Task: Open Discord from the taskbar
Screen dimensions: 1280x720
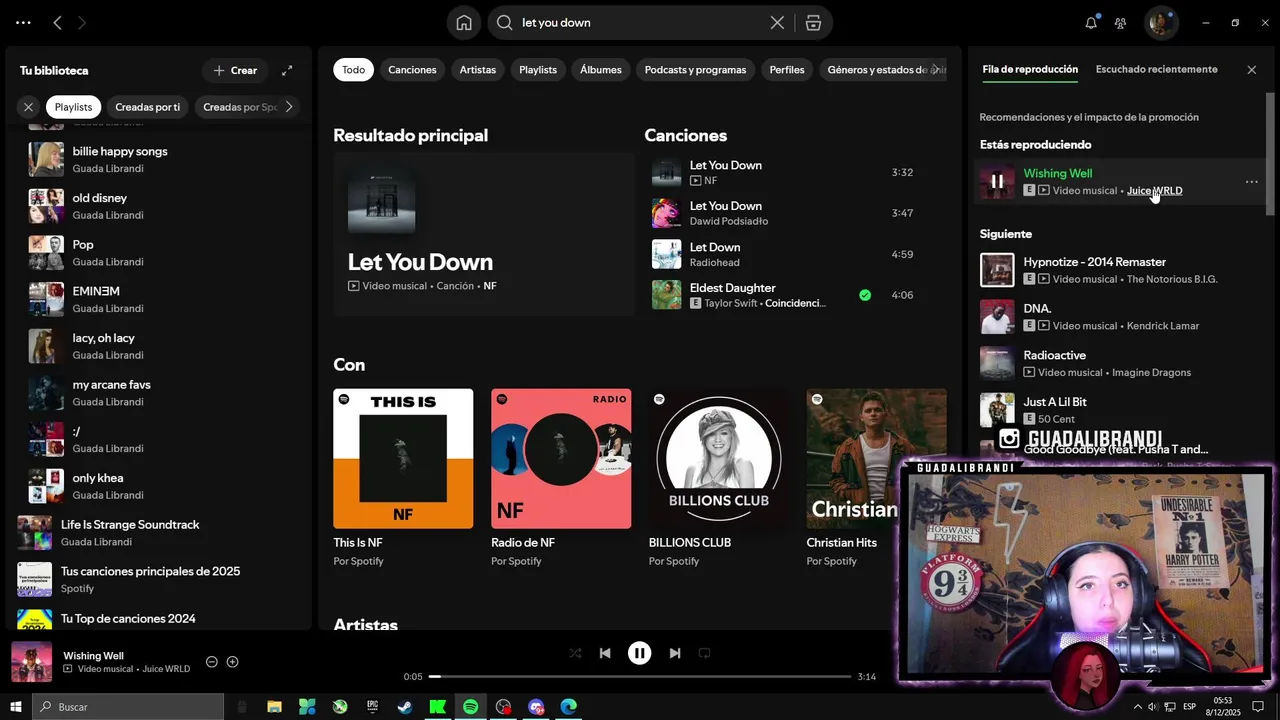Action: click(x=536, y=707)
